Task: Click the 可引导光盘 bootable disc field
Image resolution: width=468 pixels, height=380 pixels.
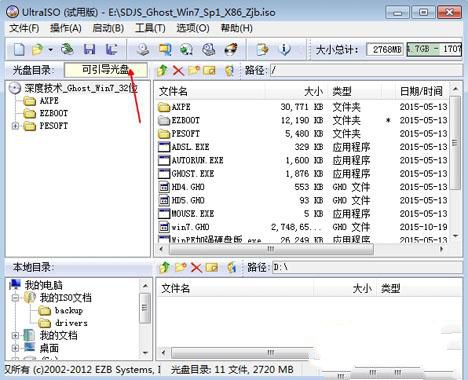Action: (105, 70)
